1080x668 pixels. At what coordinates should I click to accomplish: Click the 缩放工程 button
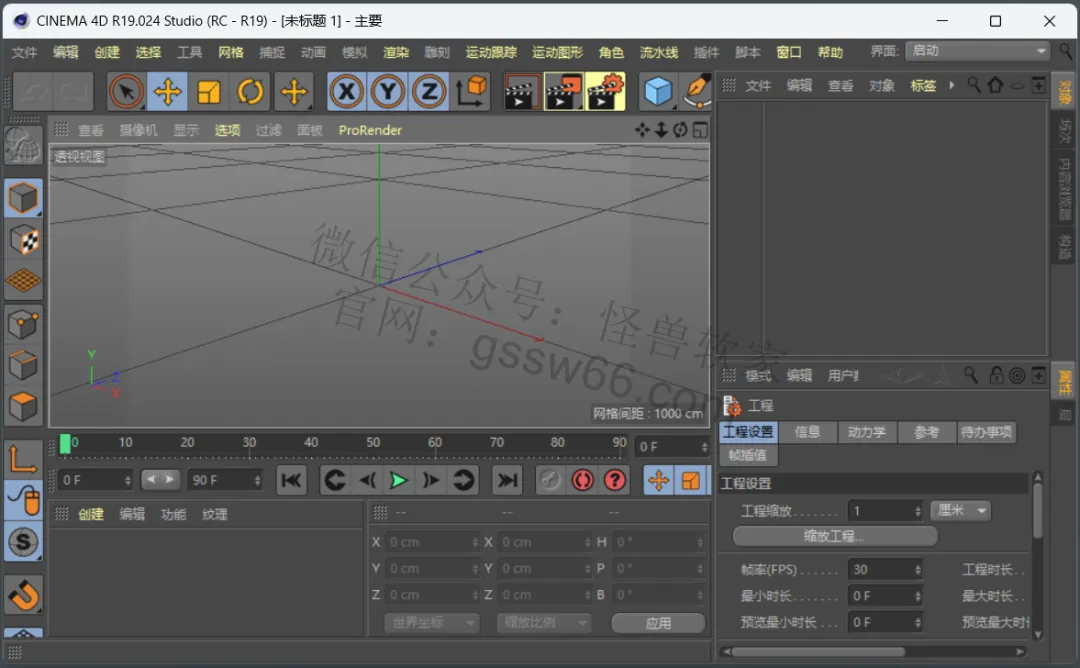[x=834, y=536]
